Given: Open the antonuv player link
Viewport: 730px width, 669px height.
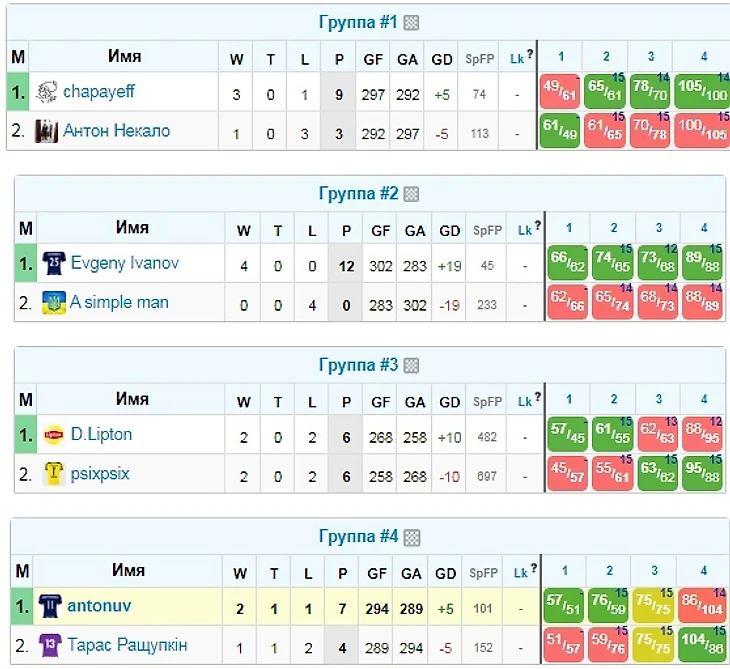Looking at the screenshot, I should pyautogui.click(x=99, y=606).
